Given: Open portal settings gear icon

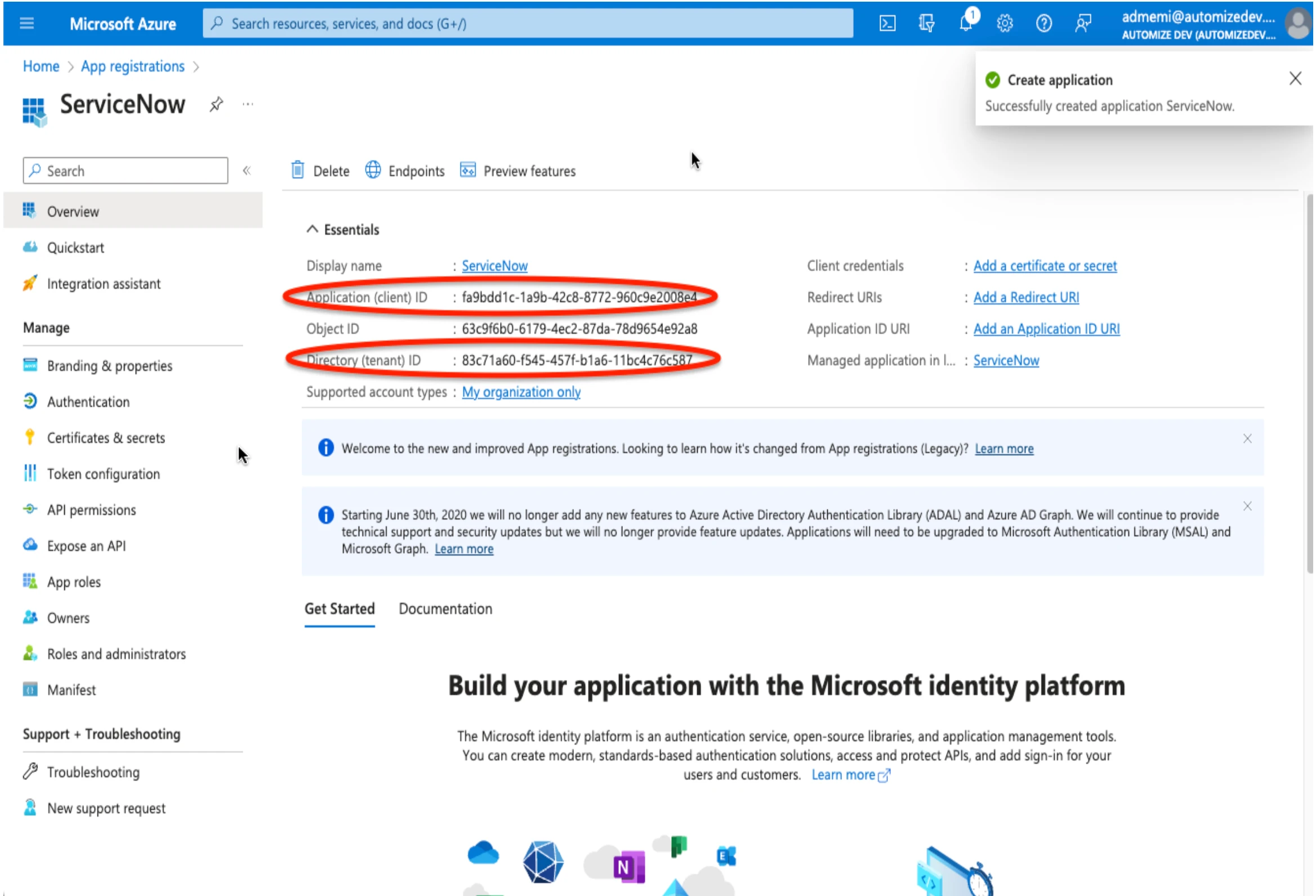Looking at the screenshot, I should coord(1005,24).
